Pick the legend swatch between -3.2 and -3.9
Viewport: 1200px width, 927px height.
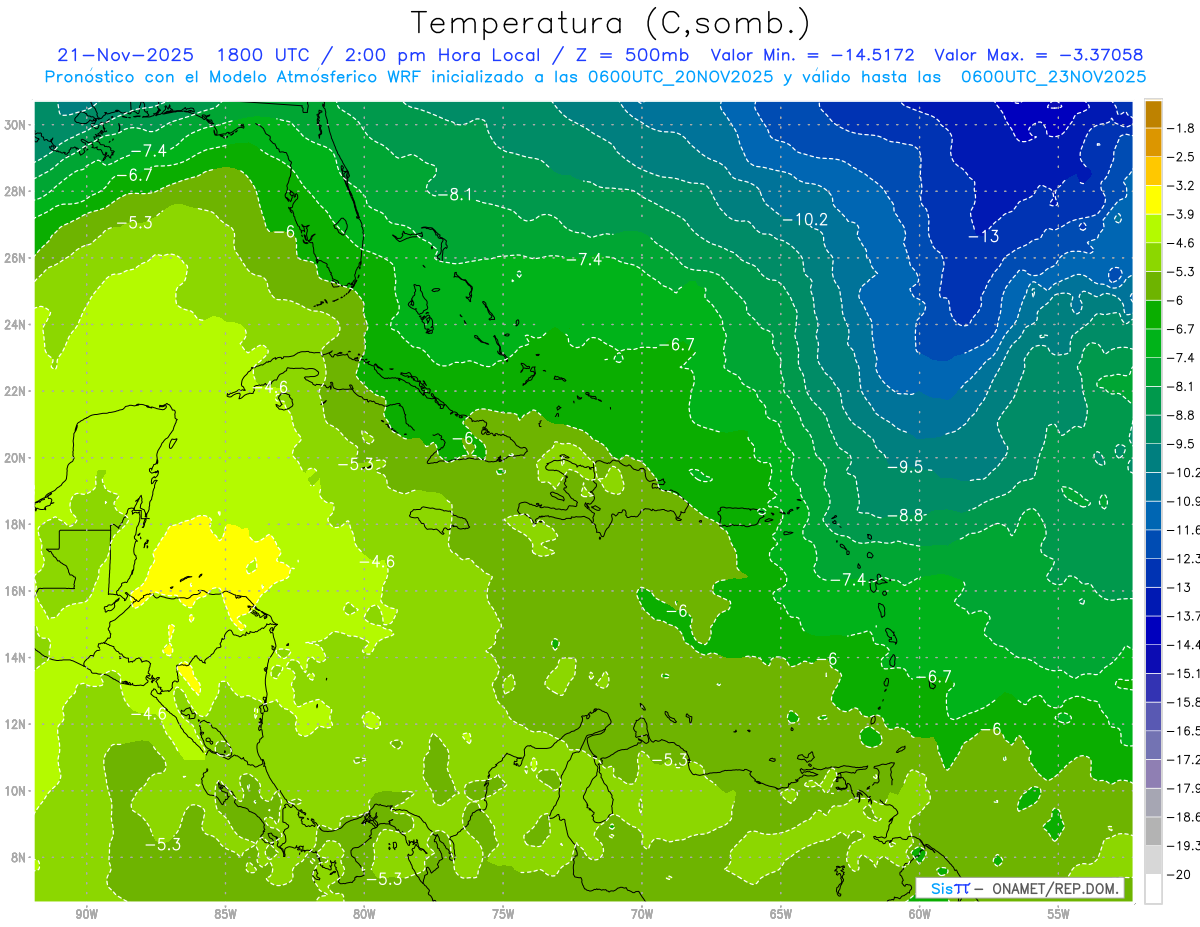(1153, 200)
